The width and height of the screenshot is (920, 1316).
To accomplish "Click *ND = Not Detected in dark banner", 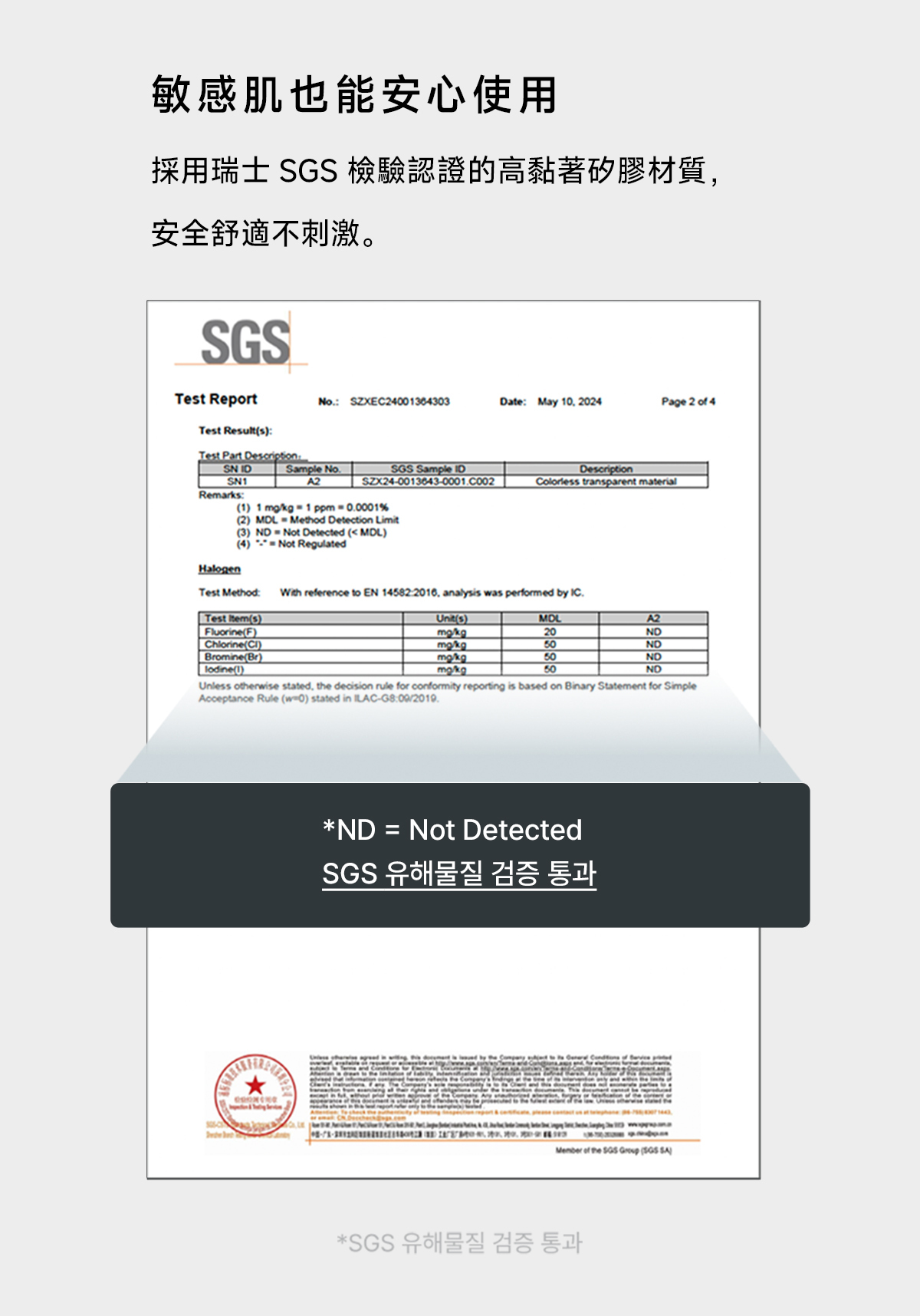I will (452, 830).
